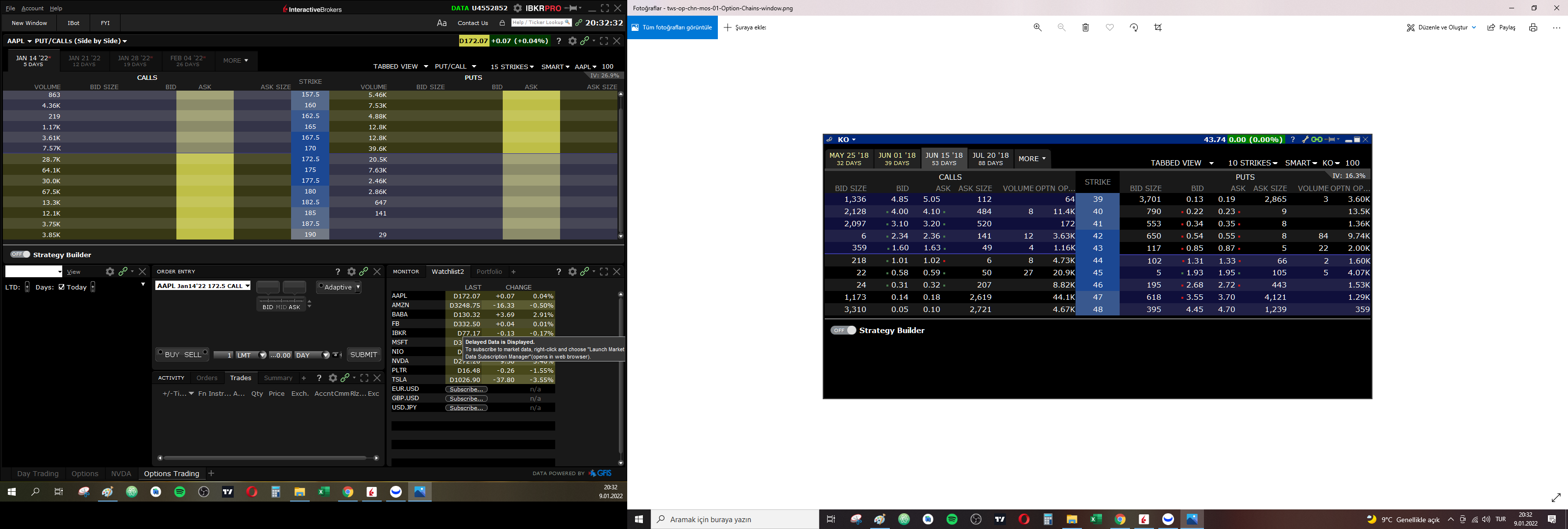Enable the Adaptive radio option
The height and width of the screenshot is (529, 1568).
tap(321, 286)
